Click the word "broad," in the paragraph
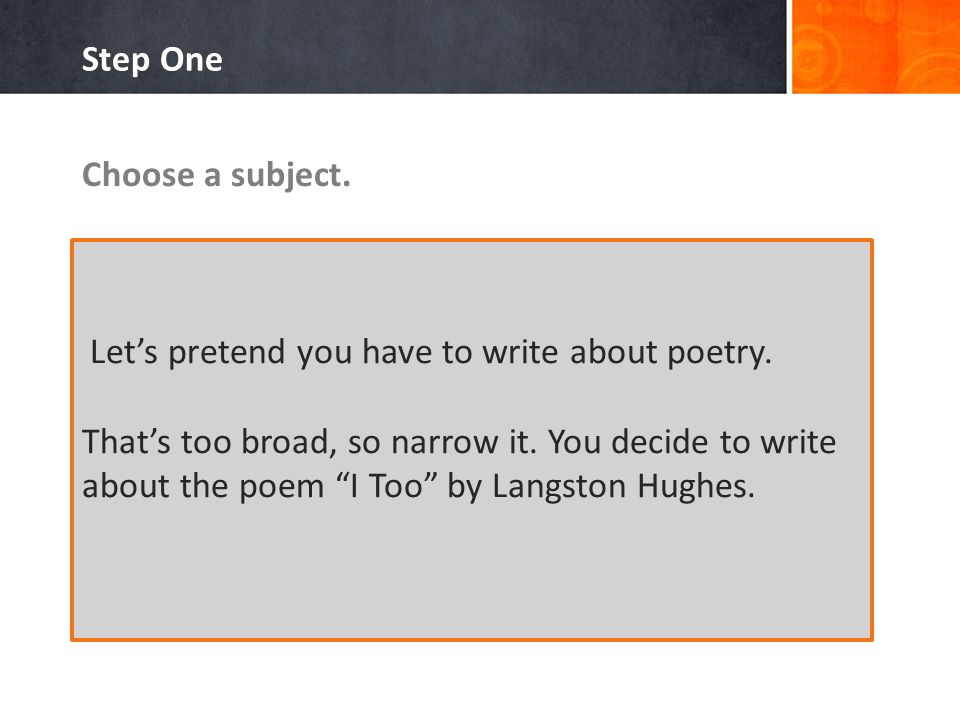Screen dimensions: 960x720 click(x=289, y=443)
